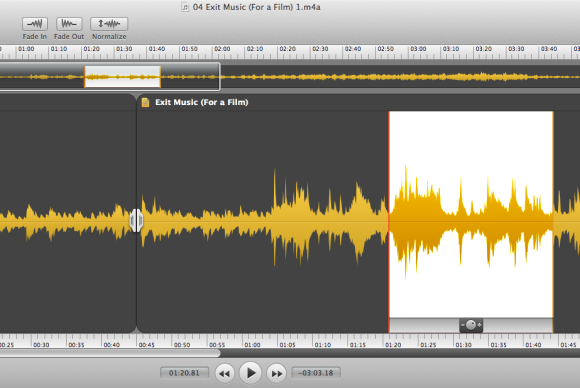Viewport: 580px width, 388px height.
Task: Click the volume knob under the selection
Action: (471, 325)
